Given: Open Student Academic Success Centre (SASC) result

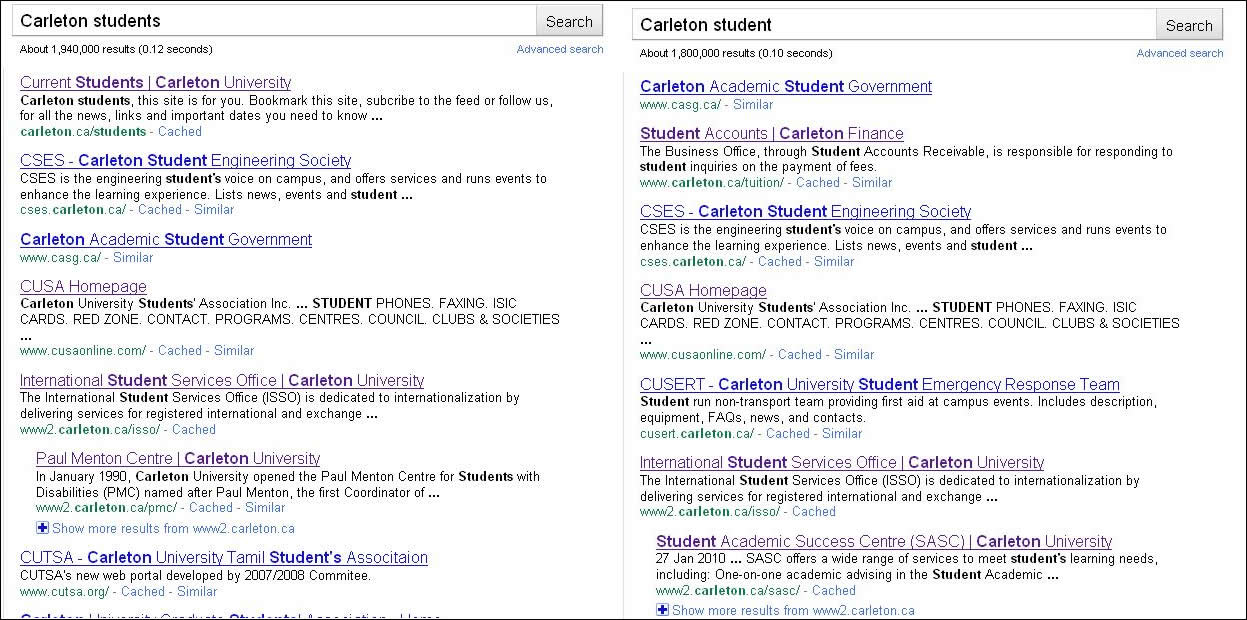Looking at the screenshot, I should [x=883, y=541].
